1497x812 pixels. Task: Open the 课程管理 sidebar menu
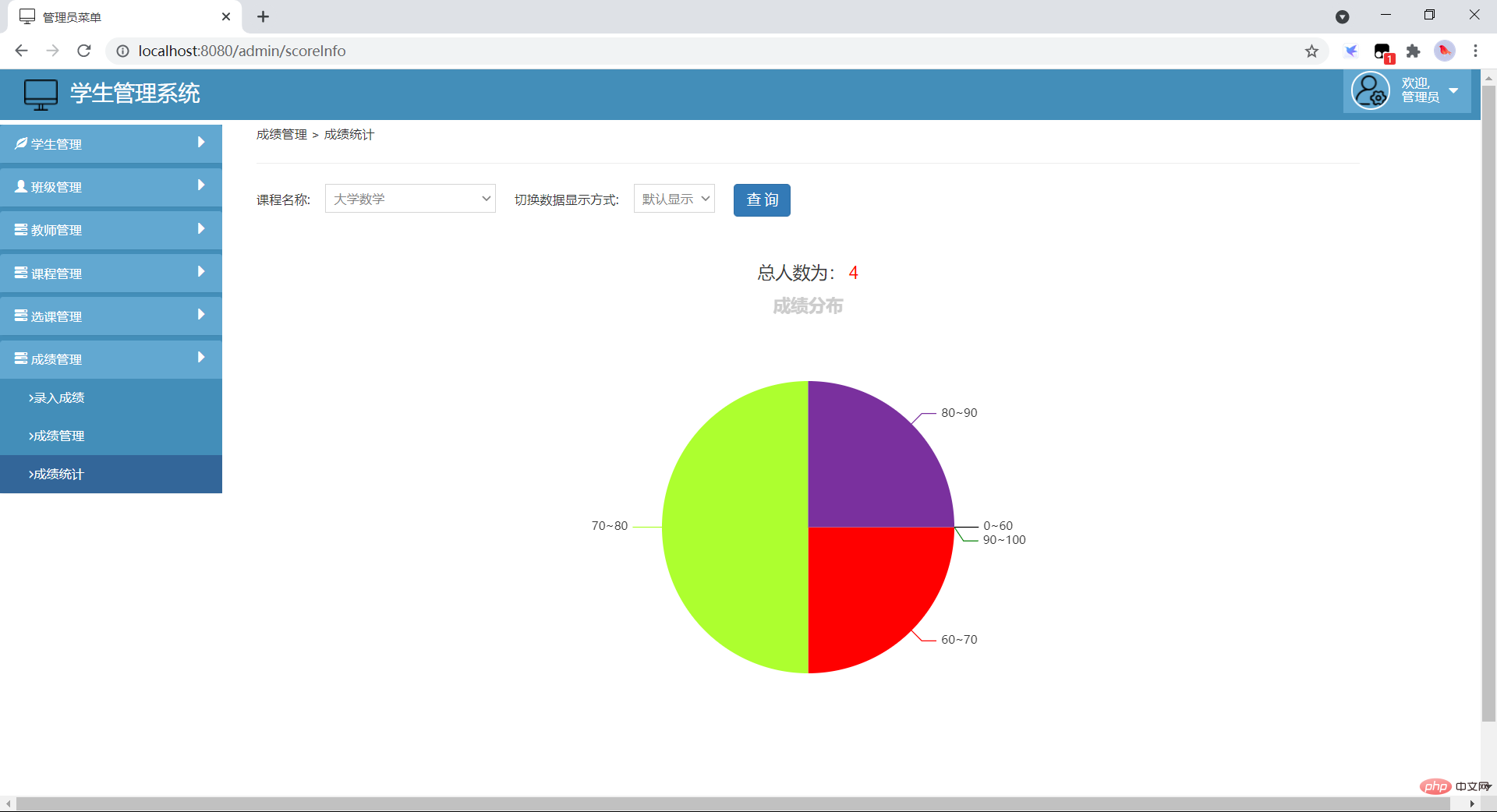coord(111,273)
